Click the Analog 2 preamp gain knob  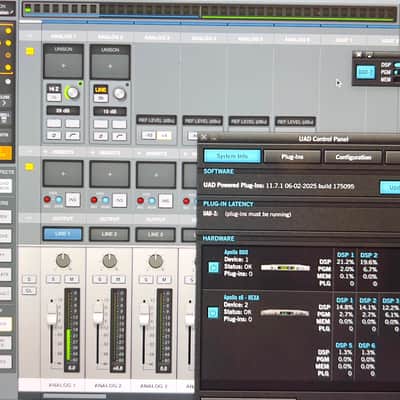pos(119,94)
